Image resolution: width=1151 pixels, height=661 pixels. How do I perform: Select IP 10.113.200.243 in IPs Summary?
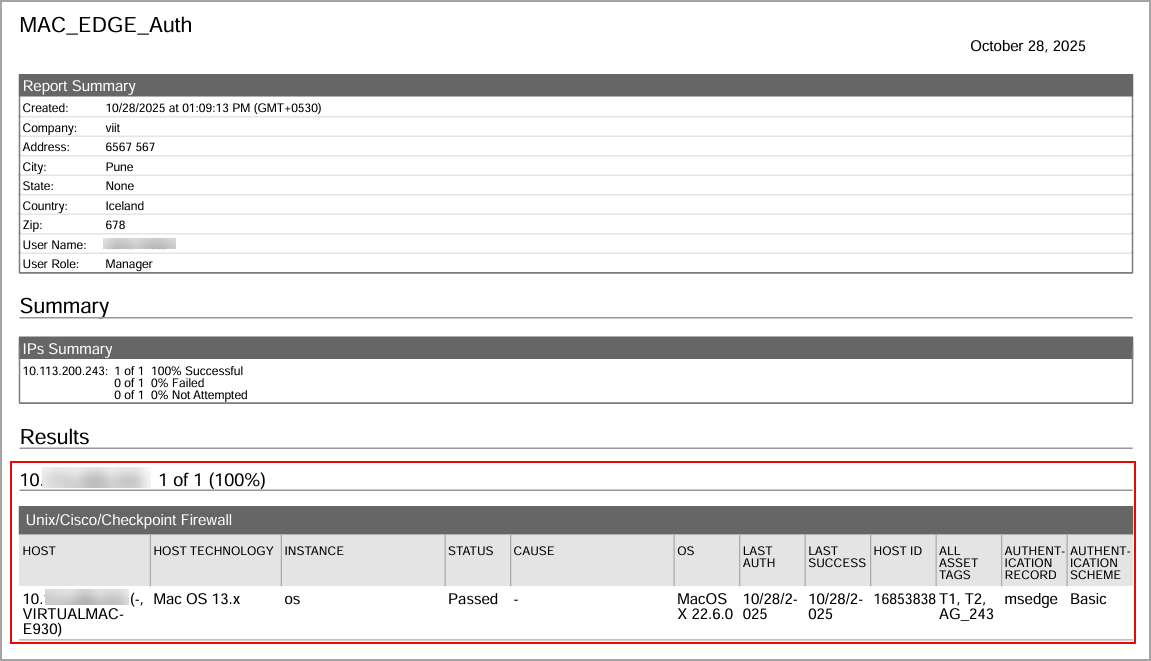click(65, 371)
